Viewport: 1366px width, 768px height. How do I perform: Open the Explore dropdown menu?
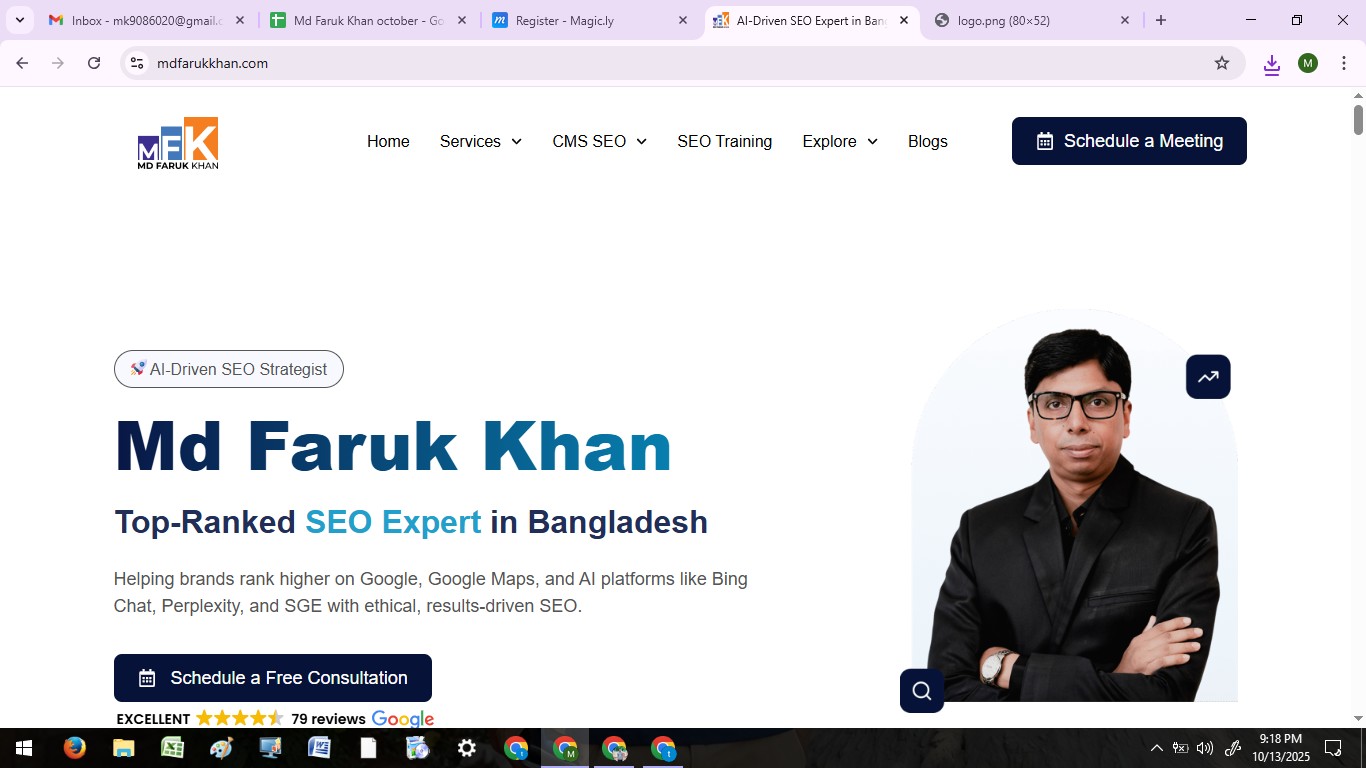pyautogui.click(x=840, y=141)
